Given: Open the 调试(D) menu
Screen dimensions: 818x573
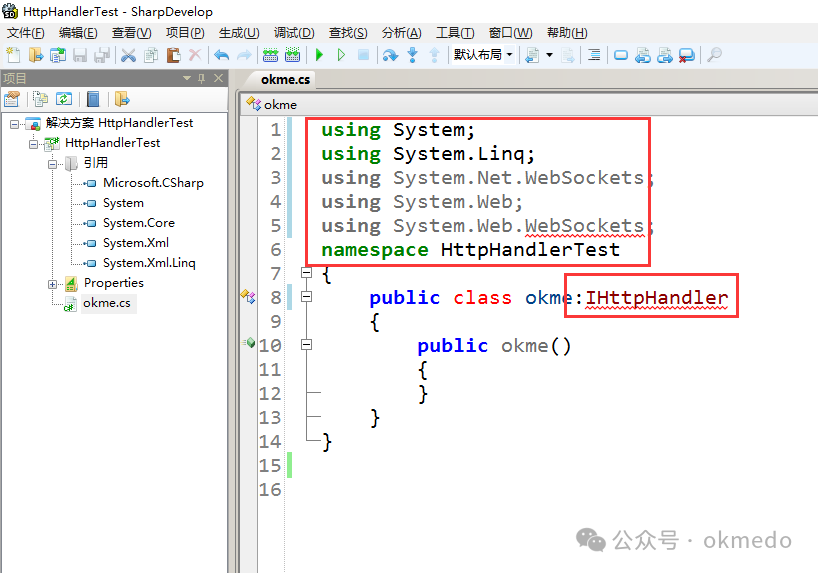Looking at the screenshot, I should click(294, 33).
